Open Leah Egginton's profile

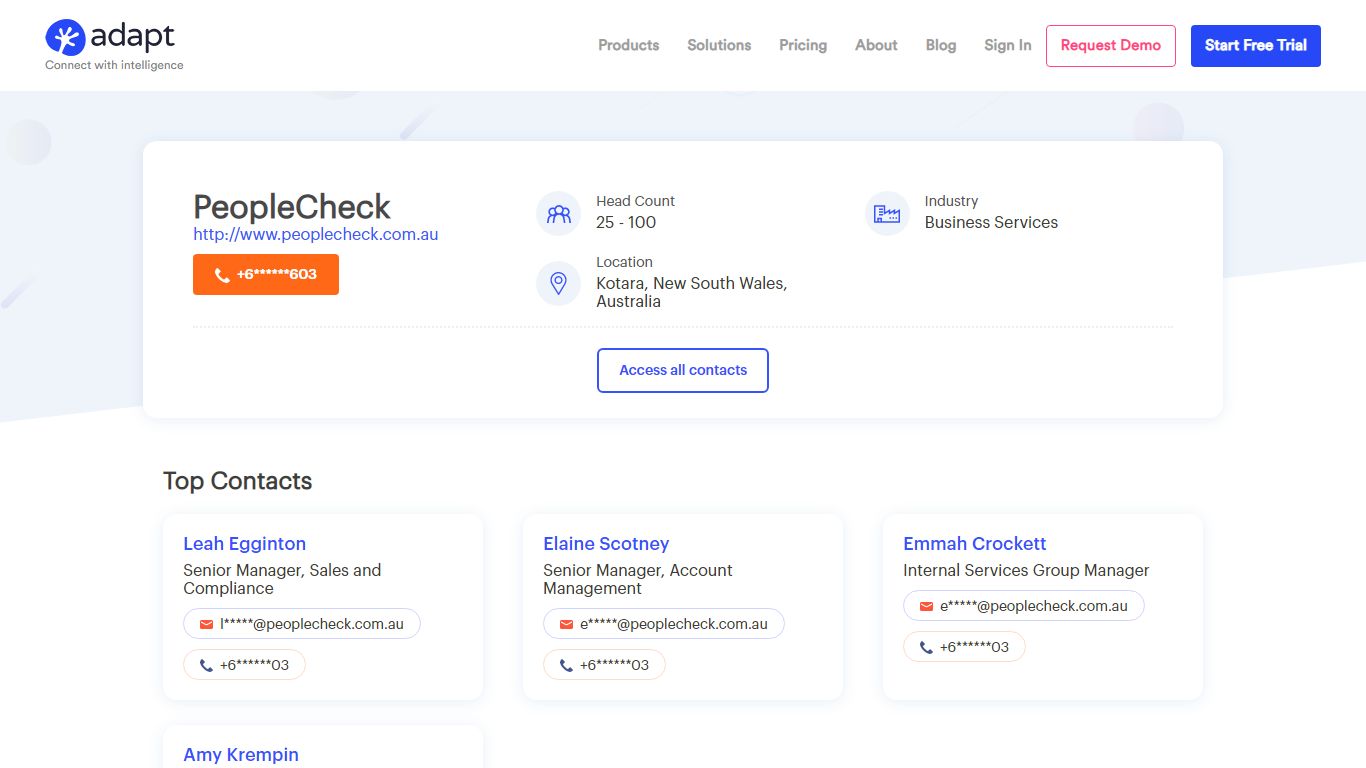[245, 544]
